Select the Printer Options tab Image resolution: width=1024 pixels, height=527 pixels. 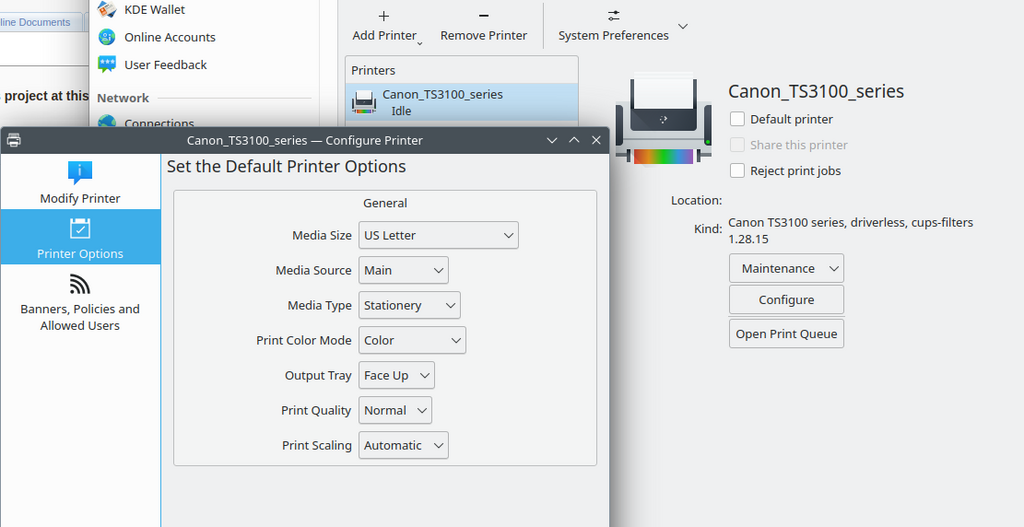click(80, 236)
